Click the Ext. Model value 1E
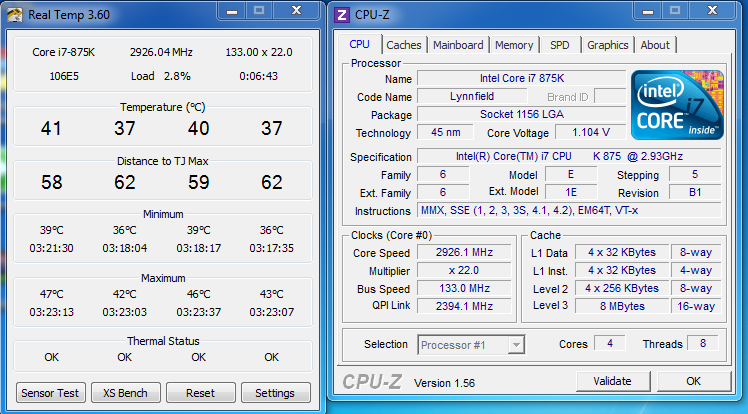Viewport: 748px width, 414px height. (x=571, y=192)
